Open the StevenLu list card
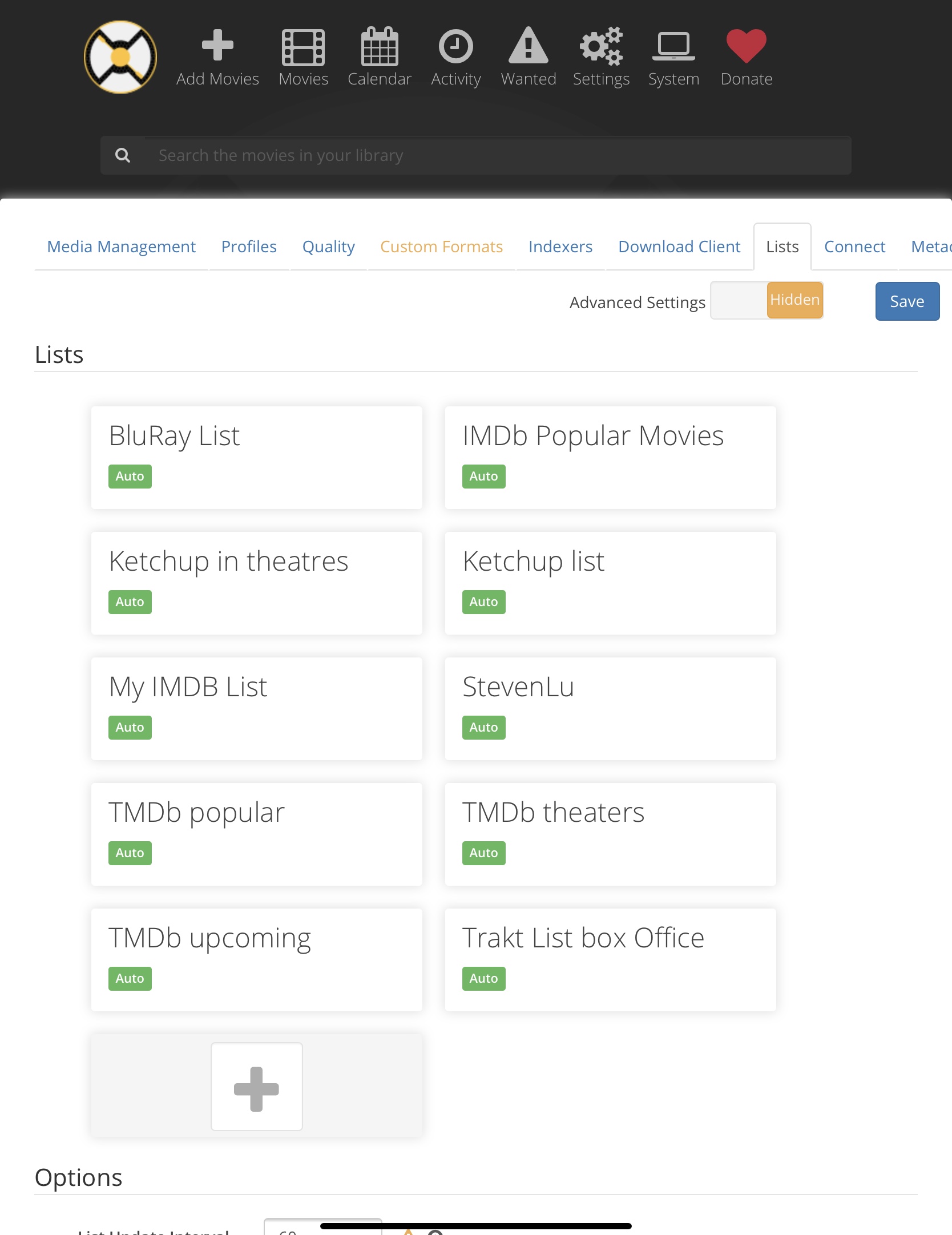Image resolution: width=952 pixels, height=1235 pixels. coord(610,708)
